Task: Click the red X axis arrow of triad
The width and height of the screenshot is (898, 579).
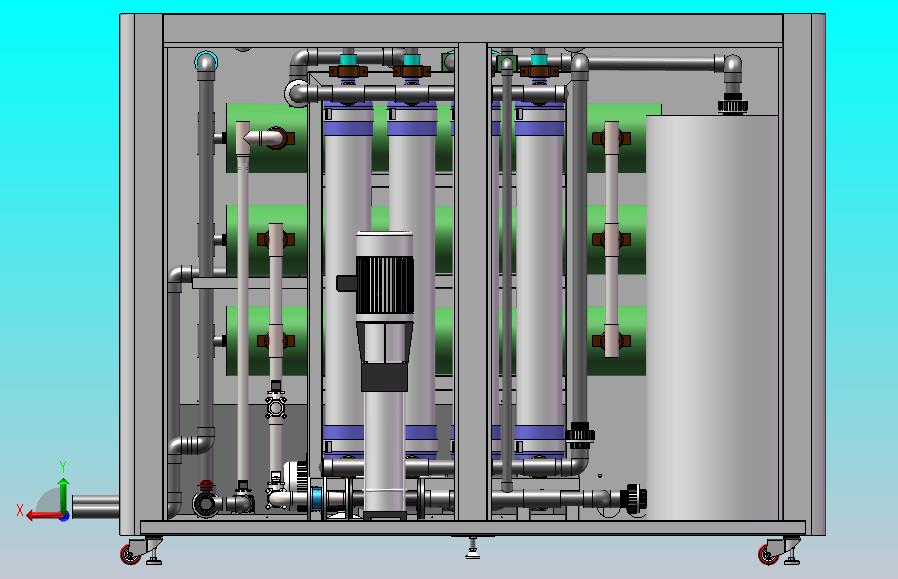Action: tap(45, 515)
